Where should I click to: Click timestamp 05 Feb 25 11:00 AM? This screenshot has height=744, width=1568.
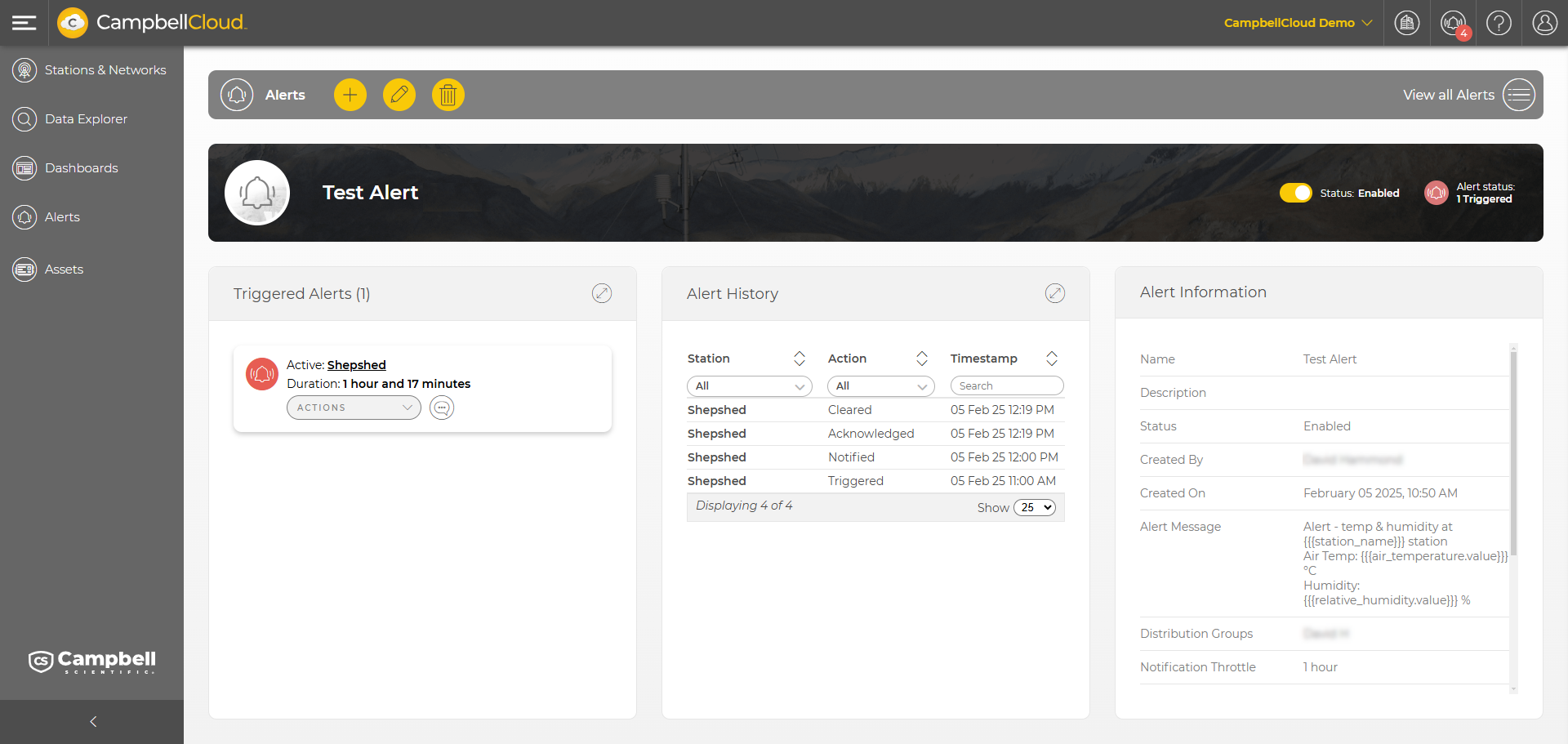point(1003,481)
